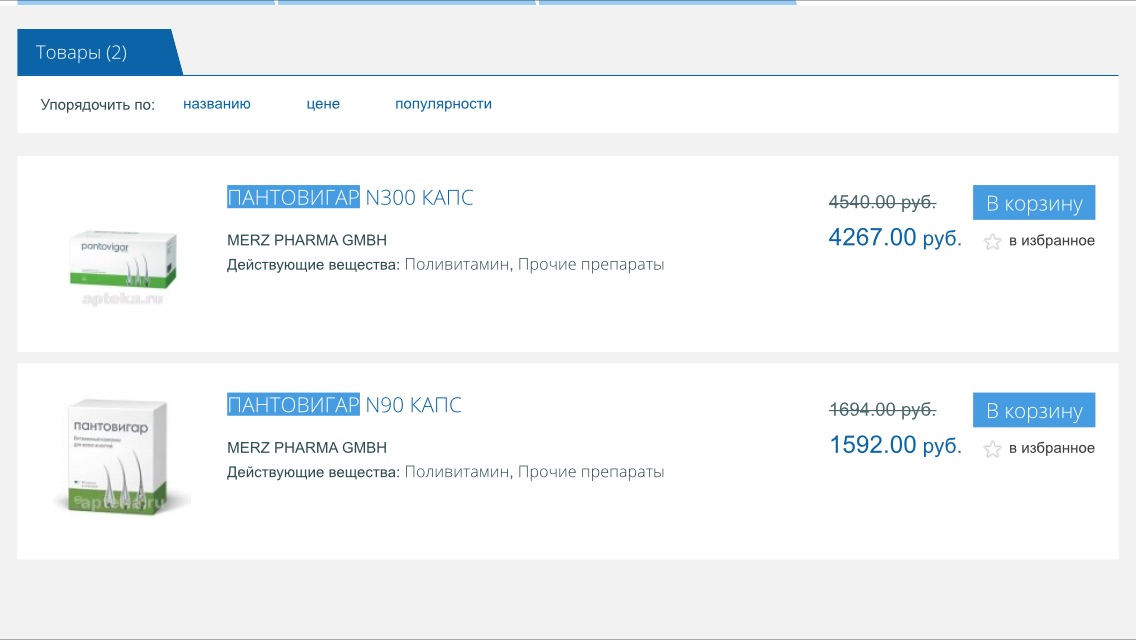The height and width of the screenshot is (640, 1136).
Task: Click the favorites star icon for Пантовигар N90
Action: tap(992, 449)
